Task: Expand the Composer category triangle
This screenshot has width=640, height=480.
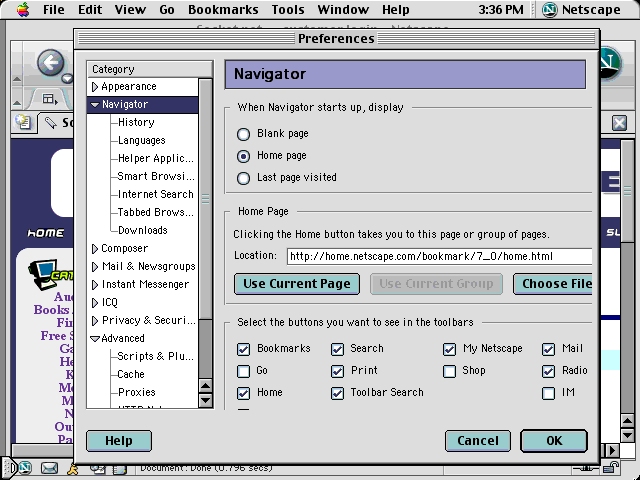Action: click(x=95, y=249)
